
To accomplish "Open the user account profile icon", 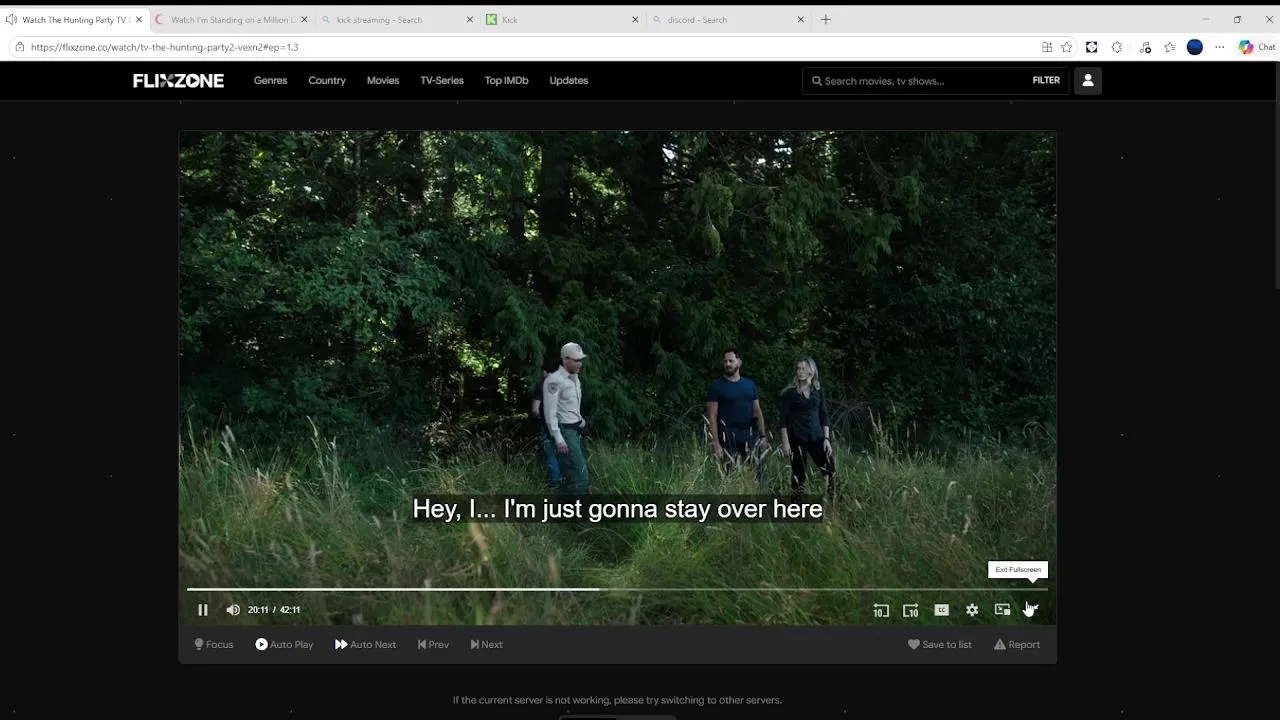I will tap(1088, 81).
